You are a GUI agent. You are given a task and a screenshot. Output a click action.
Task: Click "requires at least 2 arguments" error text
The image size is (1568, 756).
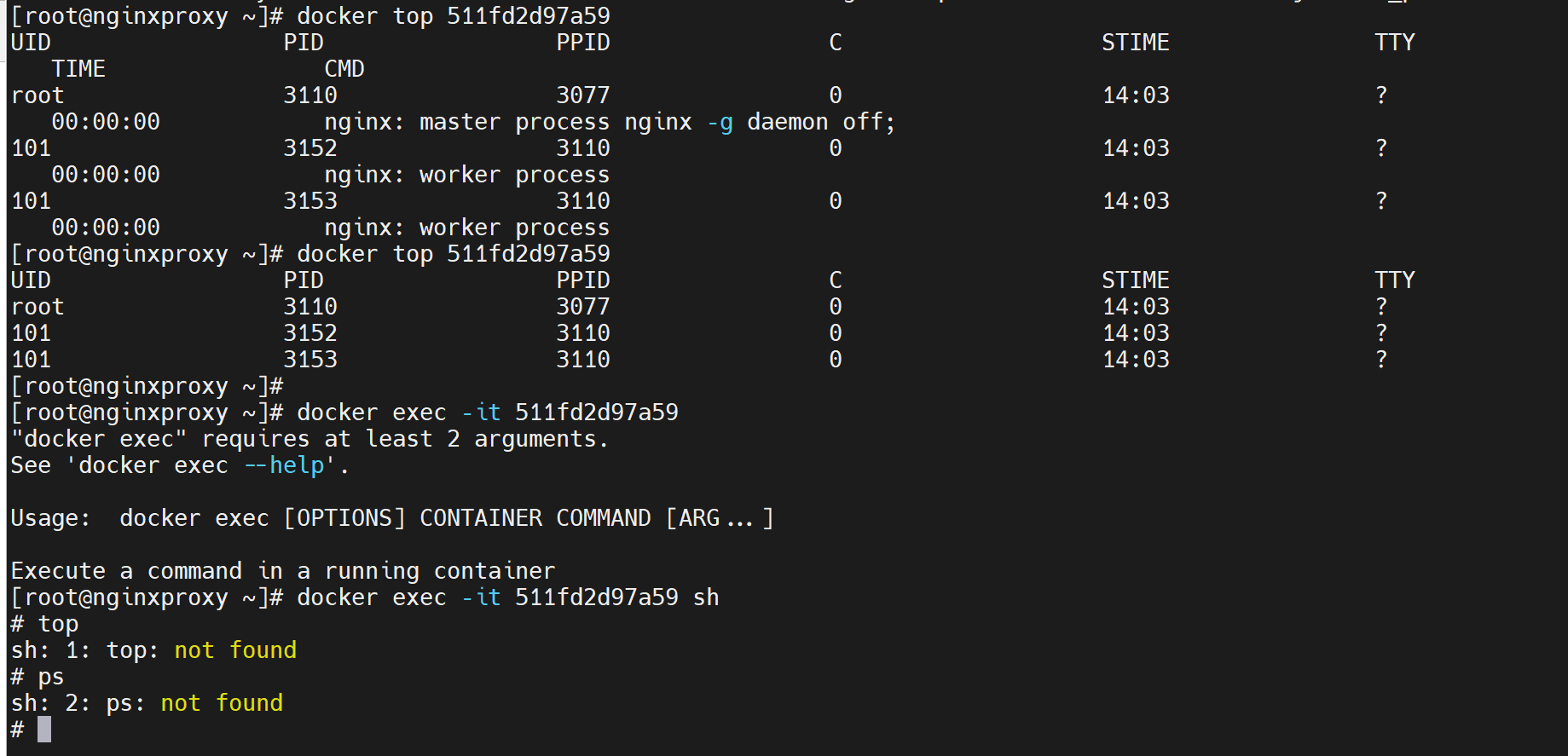point(404,439)
